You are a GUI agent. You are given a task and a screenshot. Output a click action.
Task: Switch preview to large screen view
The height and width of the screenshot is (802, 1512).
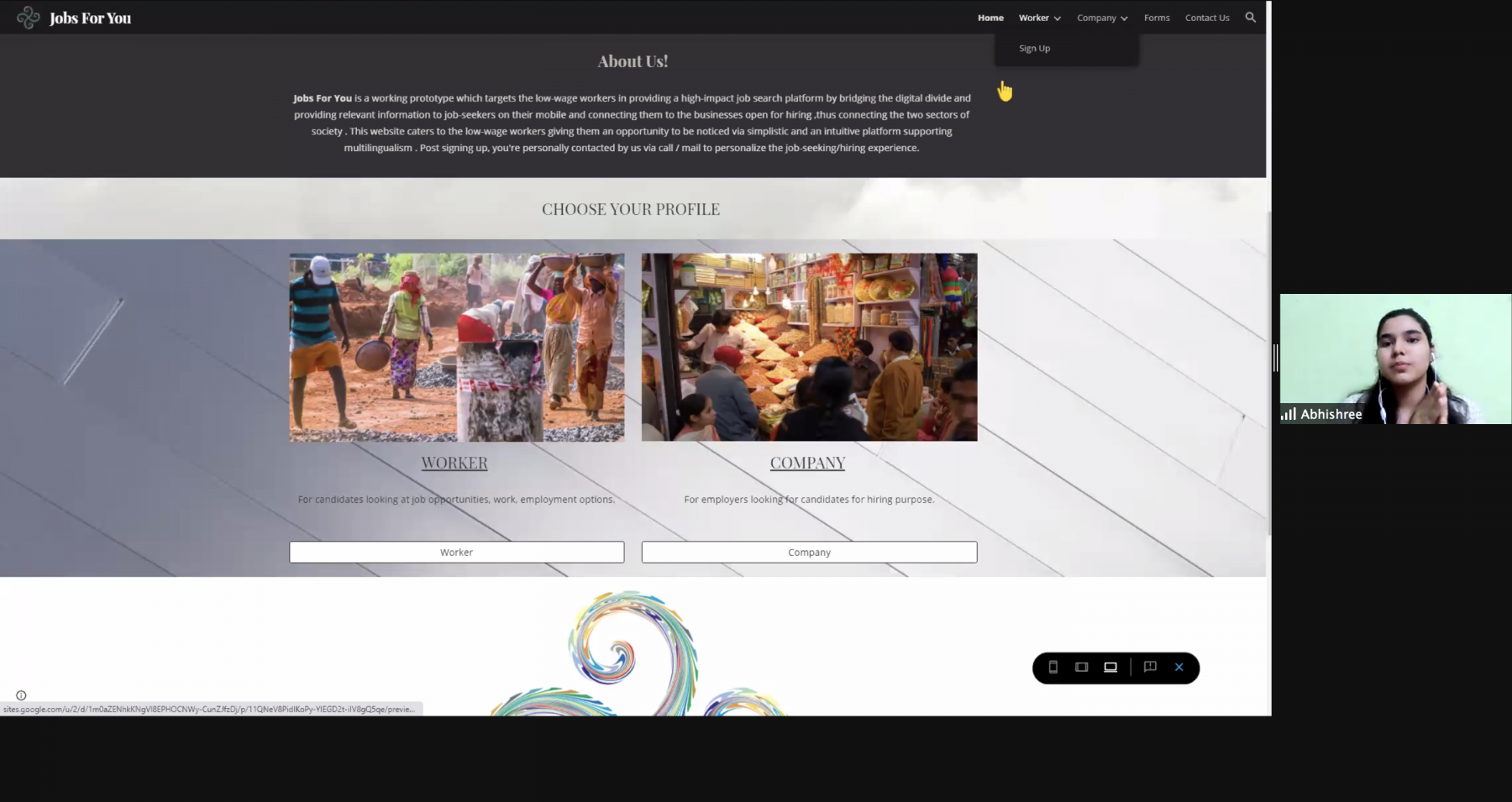1110,668
